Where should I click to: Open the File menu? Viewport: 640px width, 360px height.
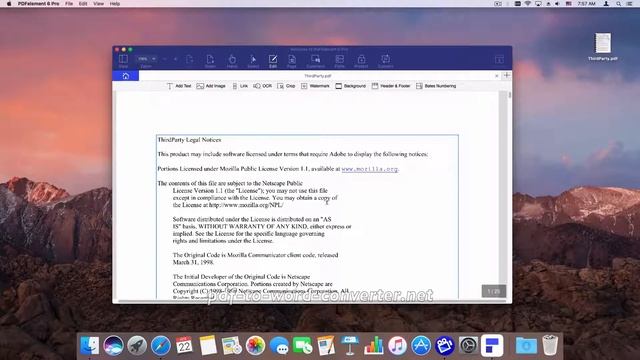coord(69,3)
